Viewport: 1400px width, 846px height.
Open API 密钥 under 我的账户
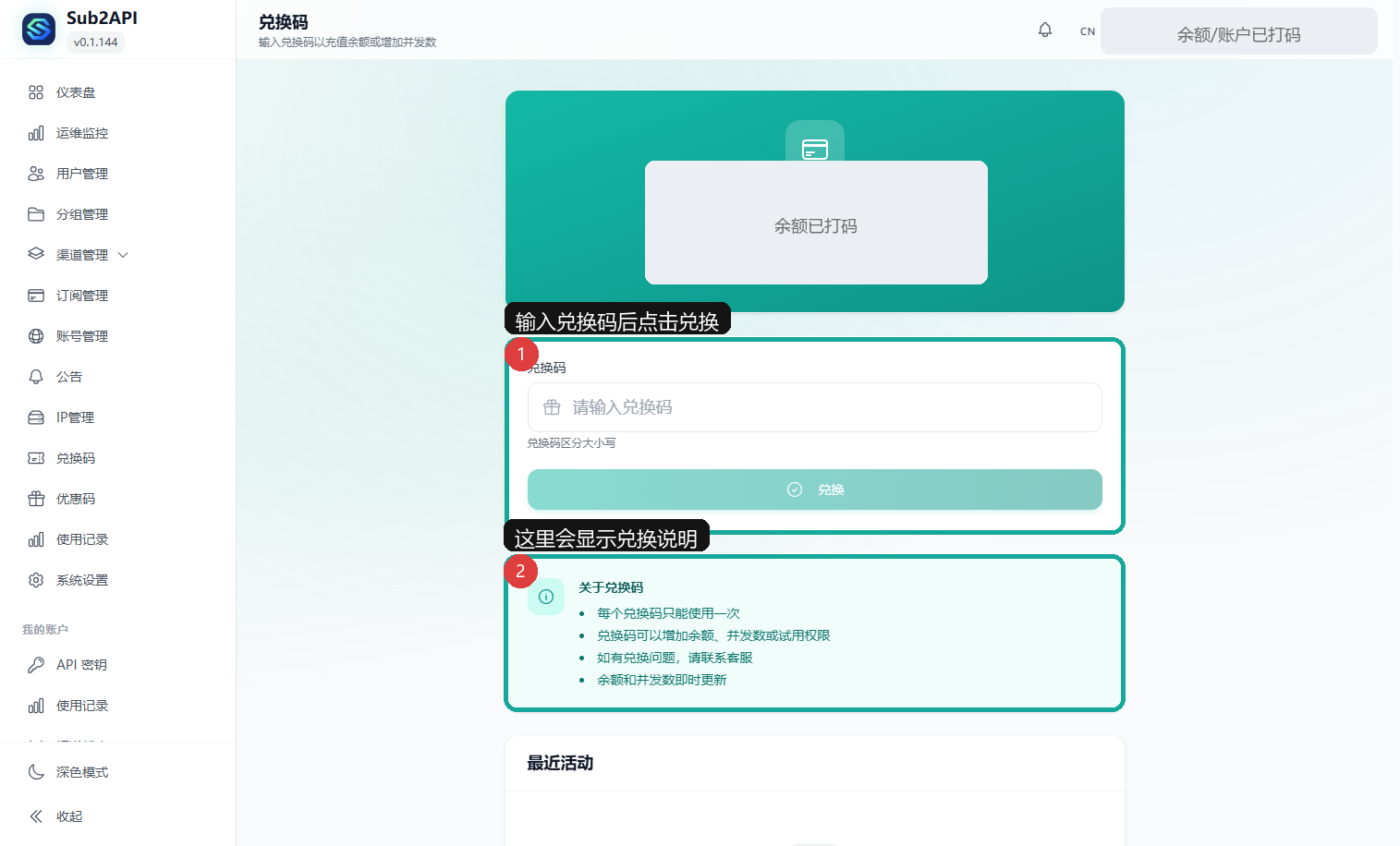coord(118,665)
